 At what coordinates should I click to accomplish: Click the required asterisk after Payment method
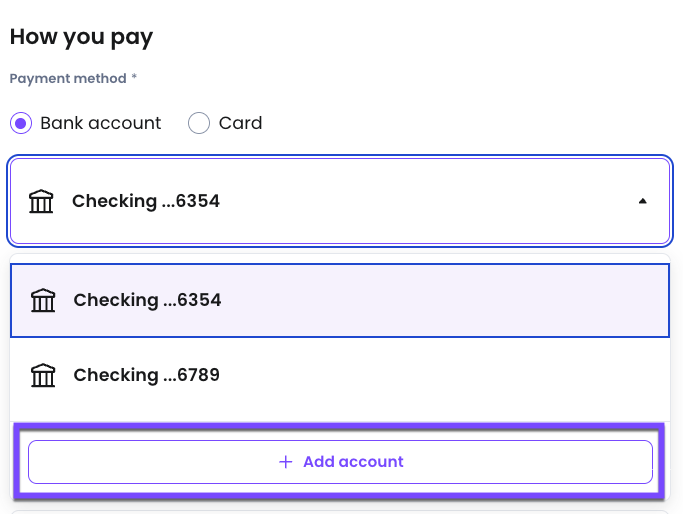[134, 77]
